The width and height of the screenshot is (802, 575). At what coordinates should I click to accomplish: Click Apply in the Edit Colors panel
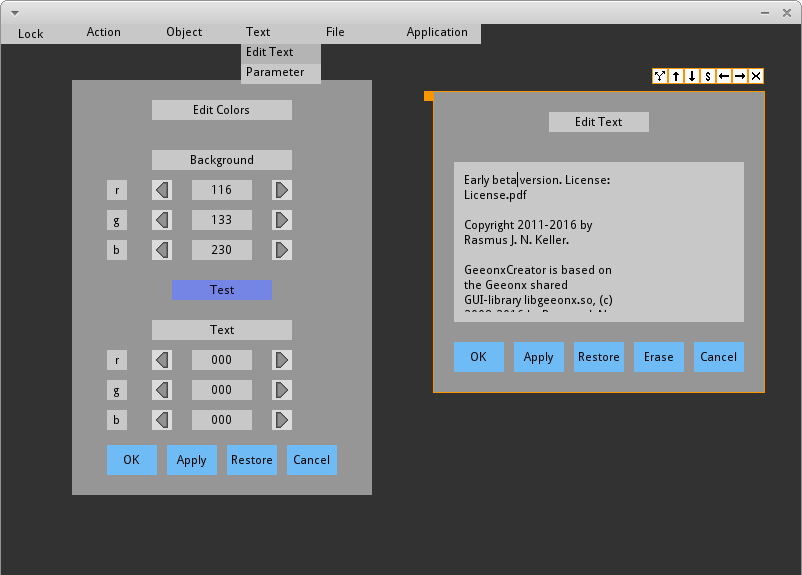[192, 460]
